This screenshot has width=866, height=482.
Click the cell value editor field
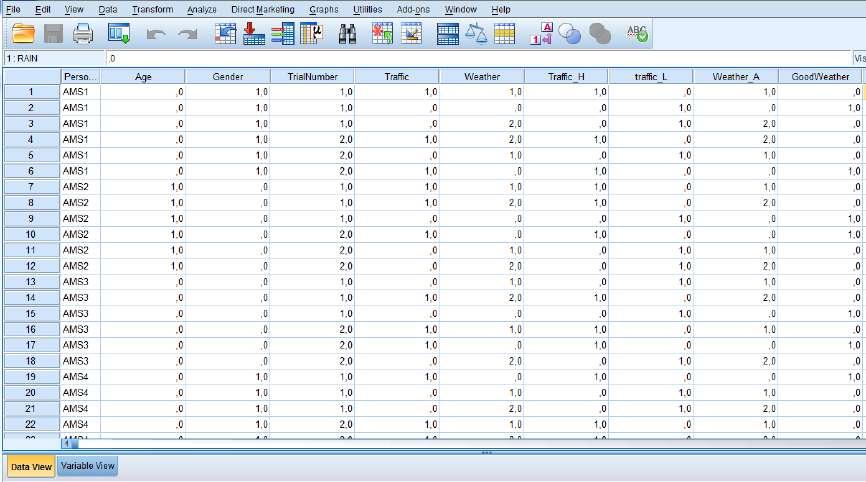tap(478, 59)
